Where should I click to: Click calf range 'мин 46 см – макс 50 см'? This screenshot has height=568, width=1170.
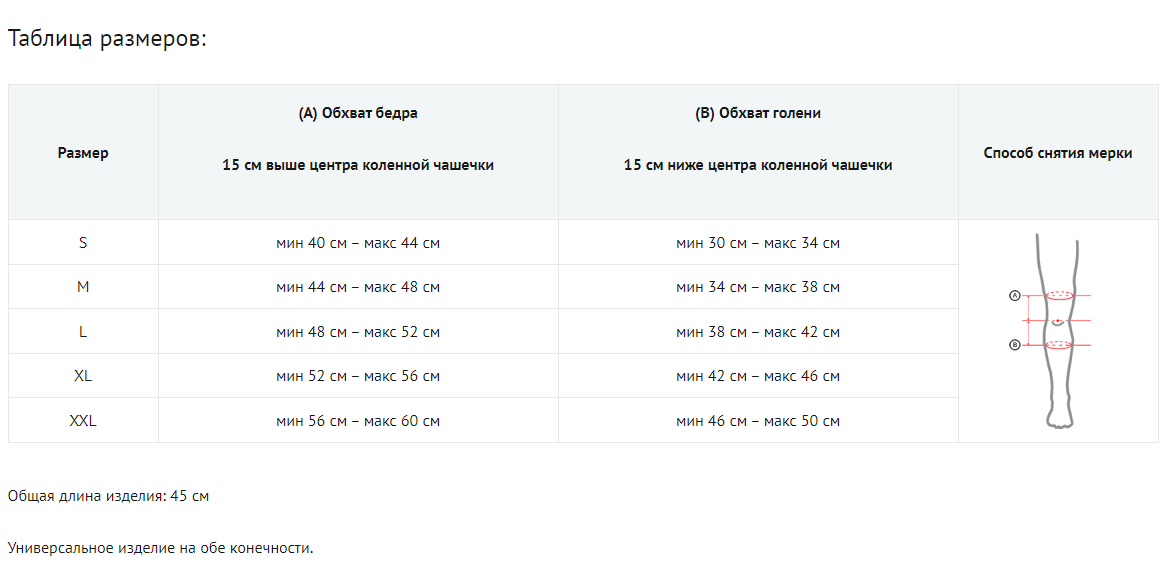[x=758, y=421]
